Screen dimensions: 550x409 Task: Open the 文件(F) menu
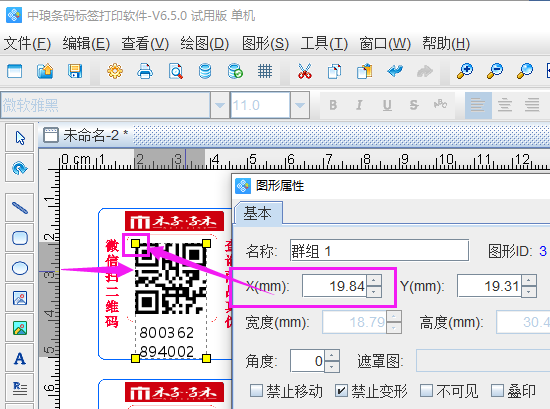click(27, 43)
